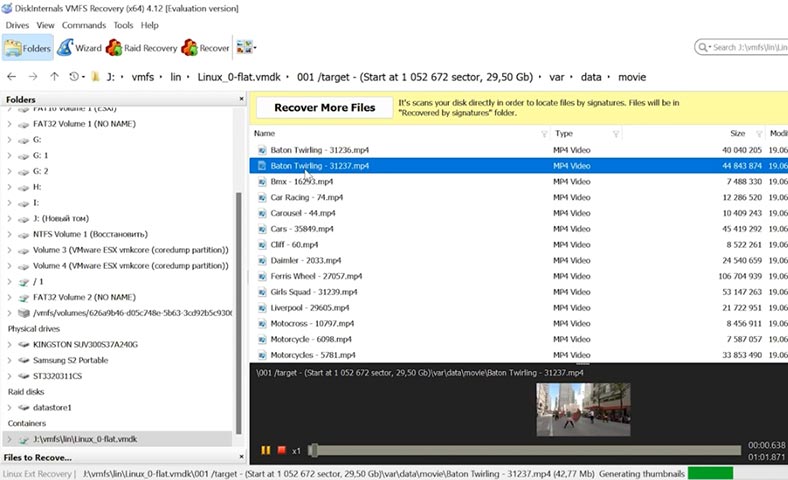Go up one folder level

click(55, 77)
